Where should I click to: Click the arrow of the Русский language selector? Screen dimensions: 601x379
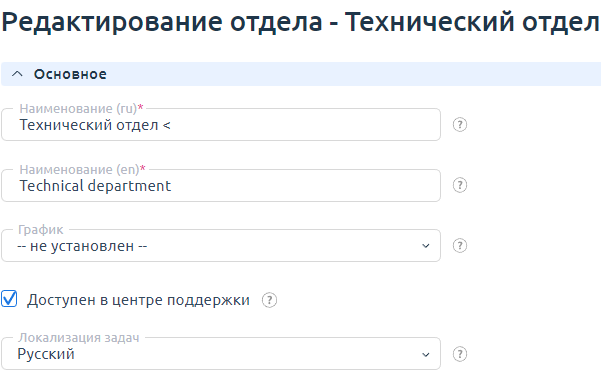pyautogui.click(x=425, y=354)
